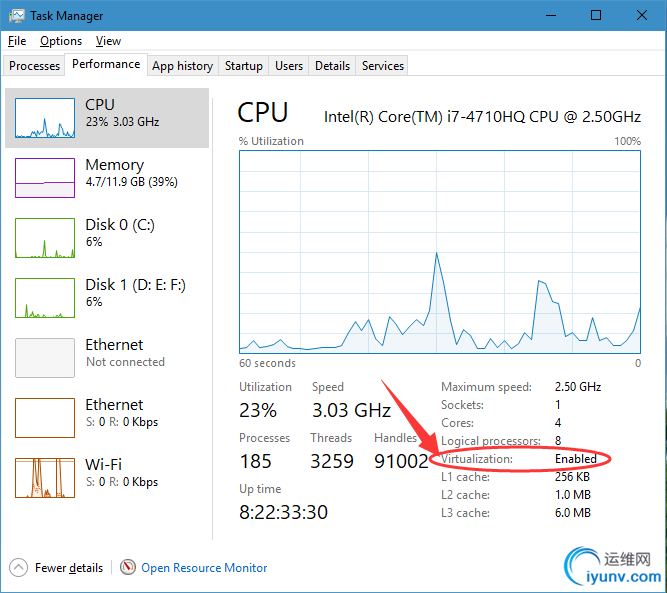The width and height of the screenshot is (667, 593).
Task: Open the Services tab
Action: [x=383, y=66]
